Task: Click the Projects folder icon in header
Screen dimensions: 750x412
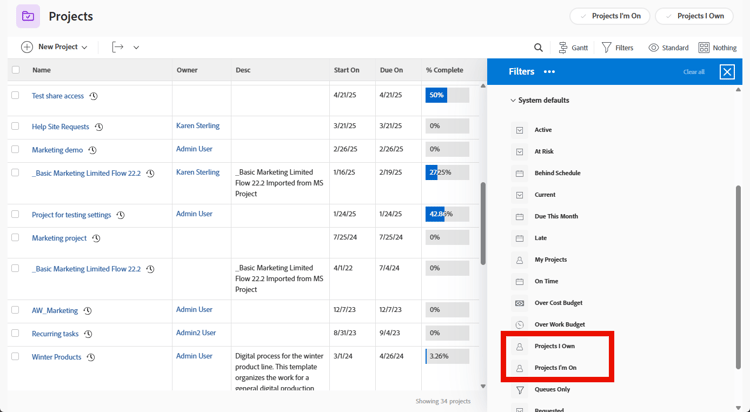Action: [x=28, y=16]
